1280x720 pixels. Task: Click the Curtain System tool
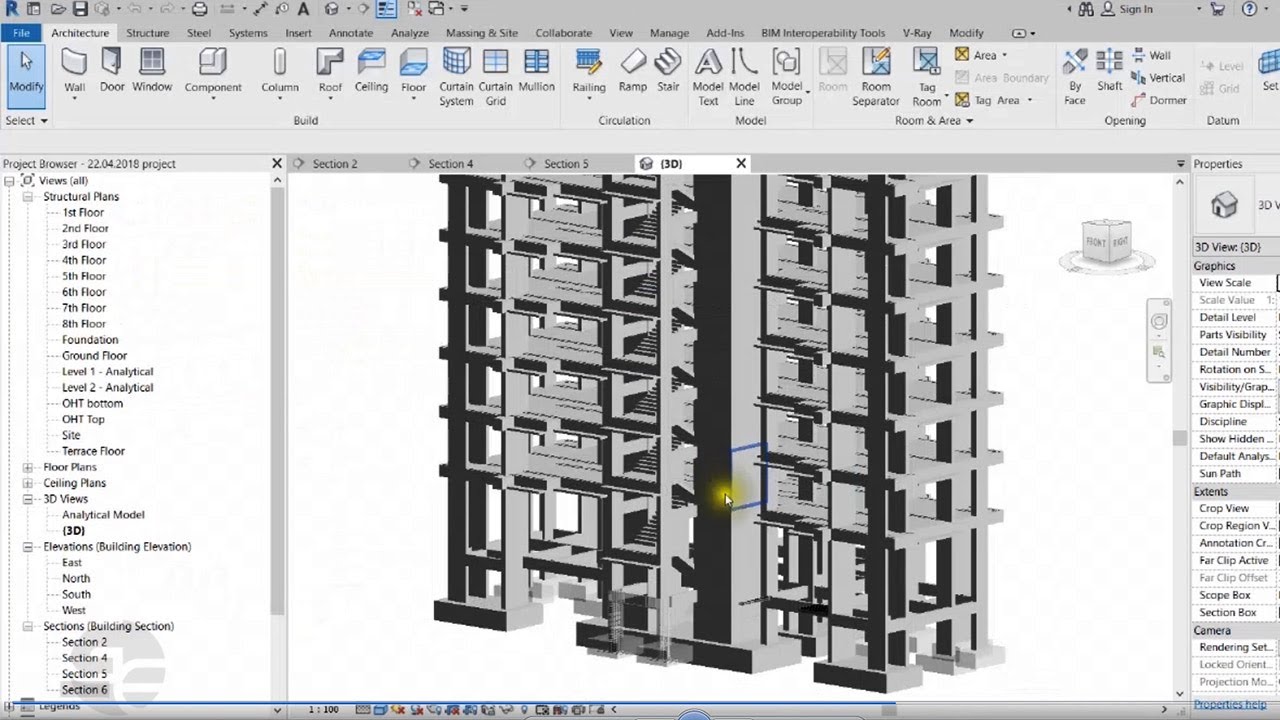click(x=456, y=77)
